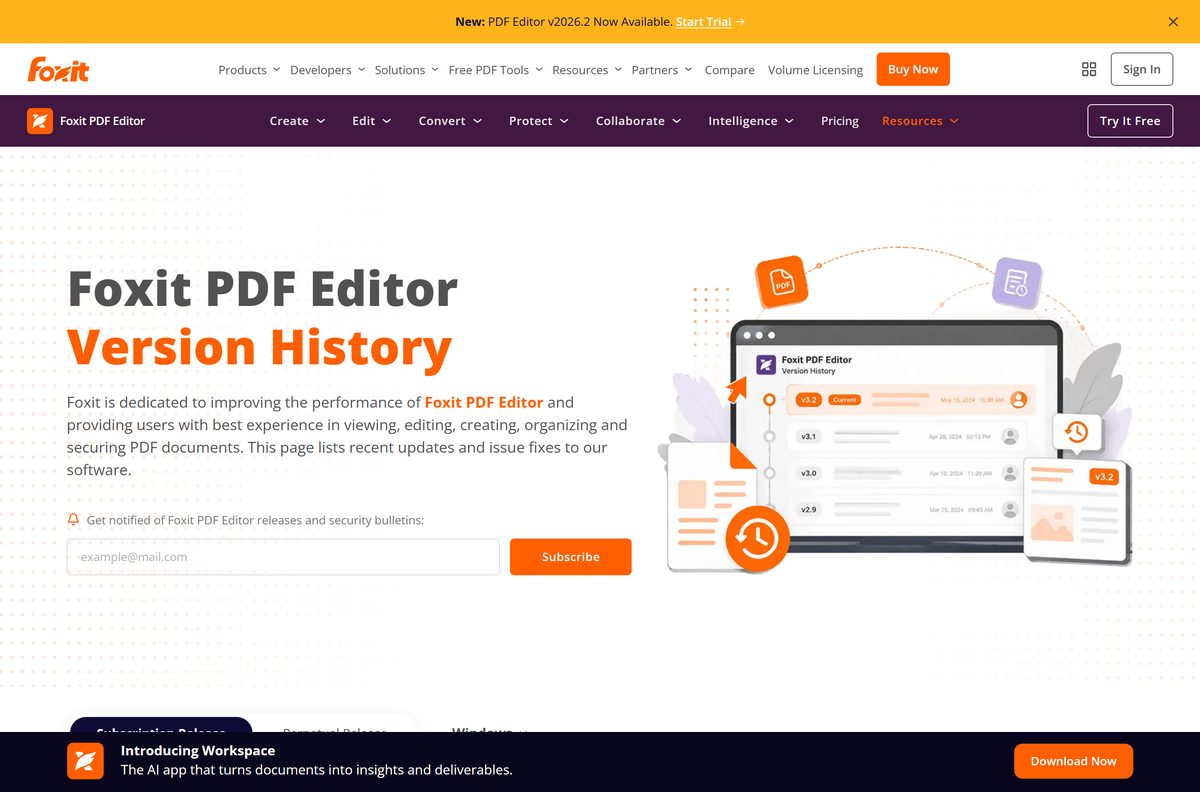
Task: Click the bell notification icon above the email field
Action: tap(73, 520)
